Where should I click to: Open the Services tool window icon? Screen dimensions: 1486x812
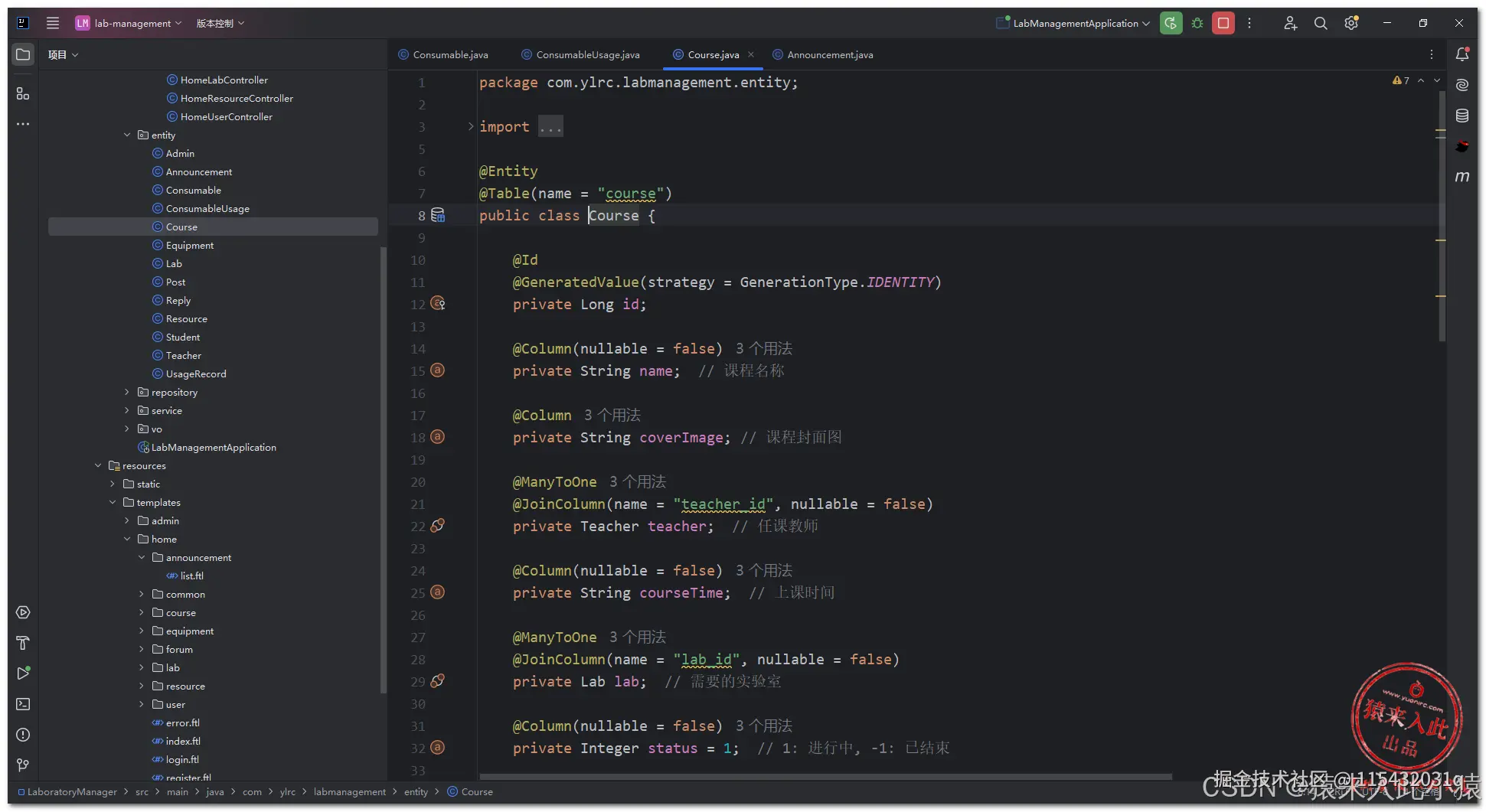(x=23, y=612)
